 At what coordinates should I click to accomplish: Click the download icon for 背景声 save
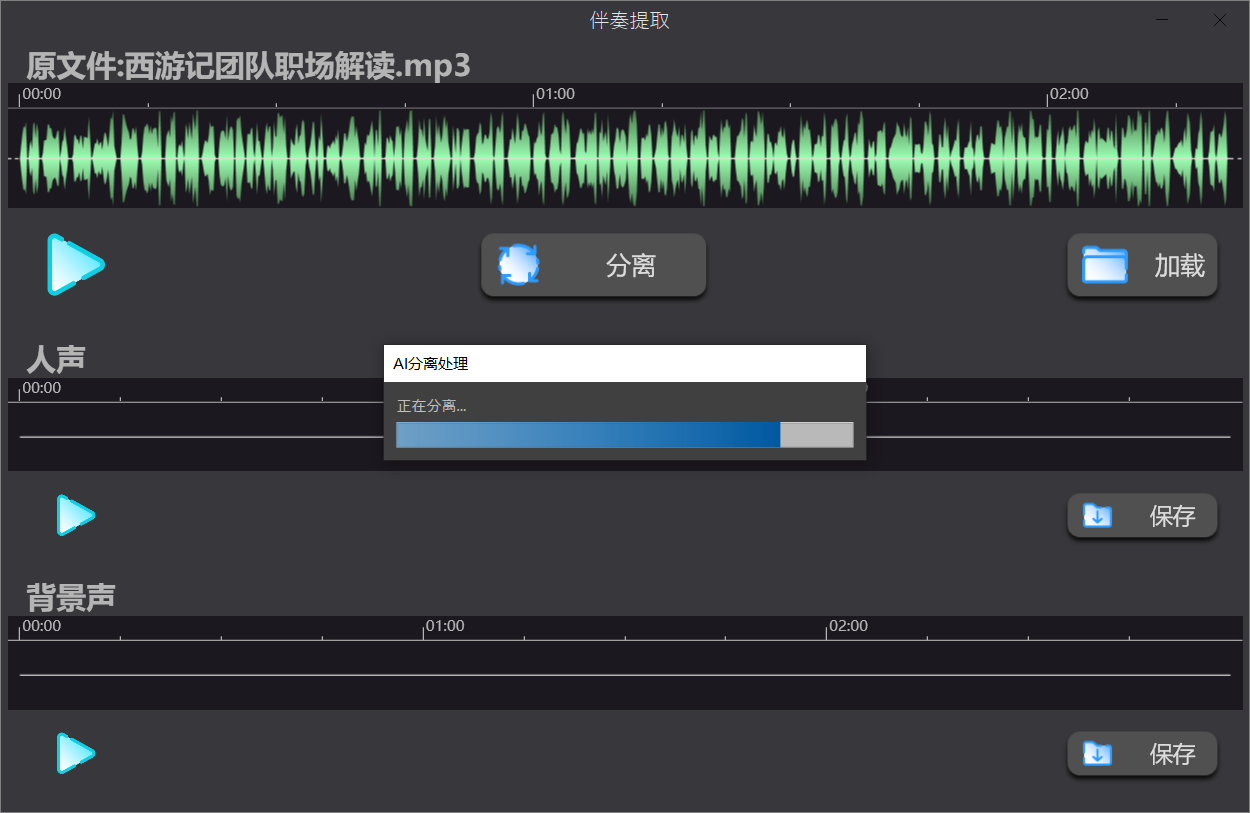1097,753
